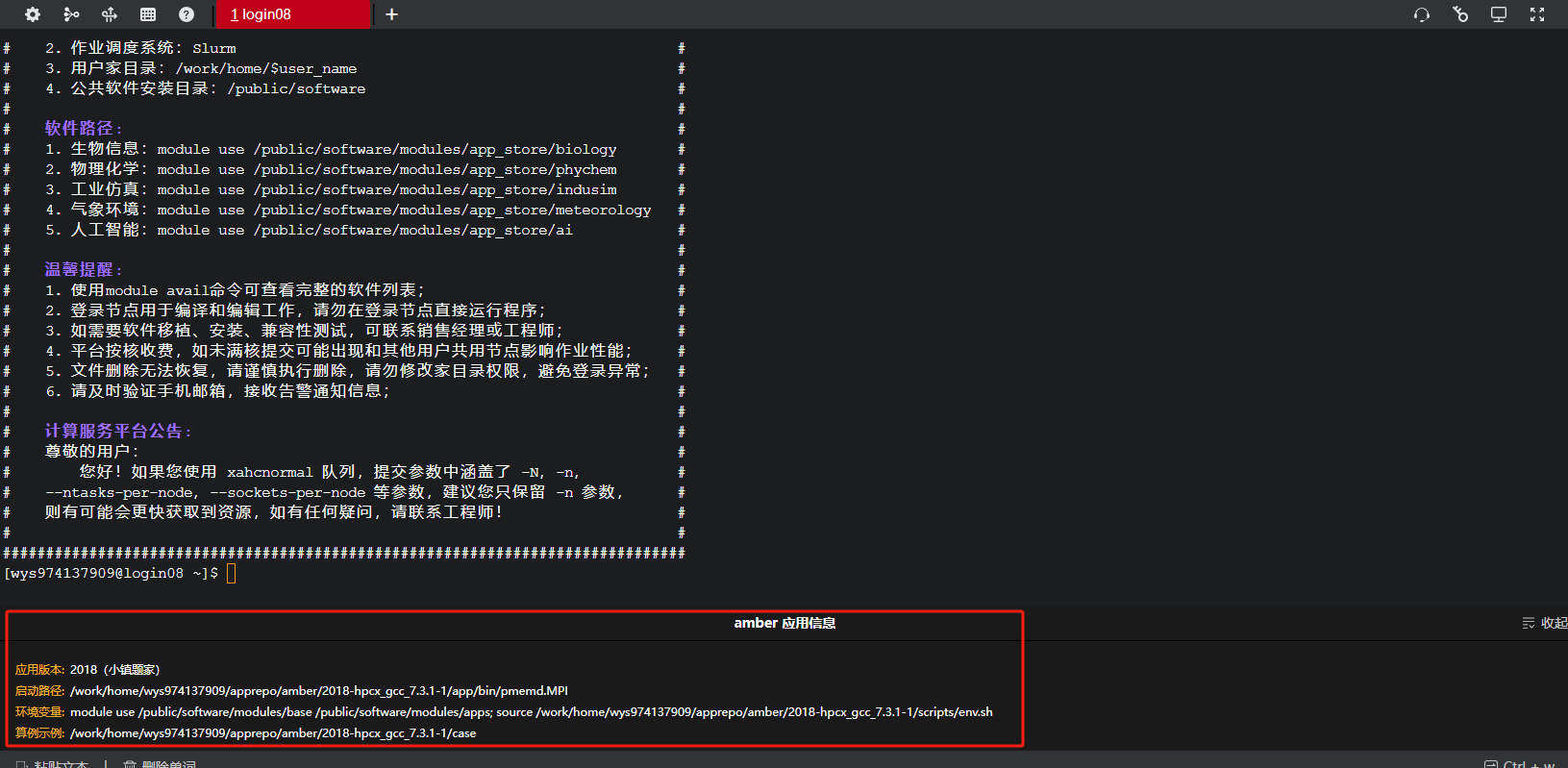Click the app_store/phychem module line

331,169
